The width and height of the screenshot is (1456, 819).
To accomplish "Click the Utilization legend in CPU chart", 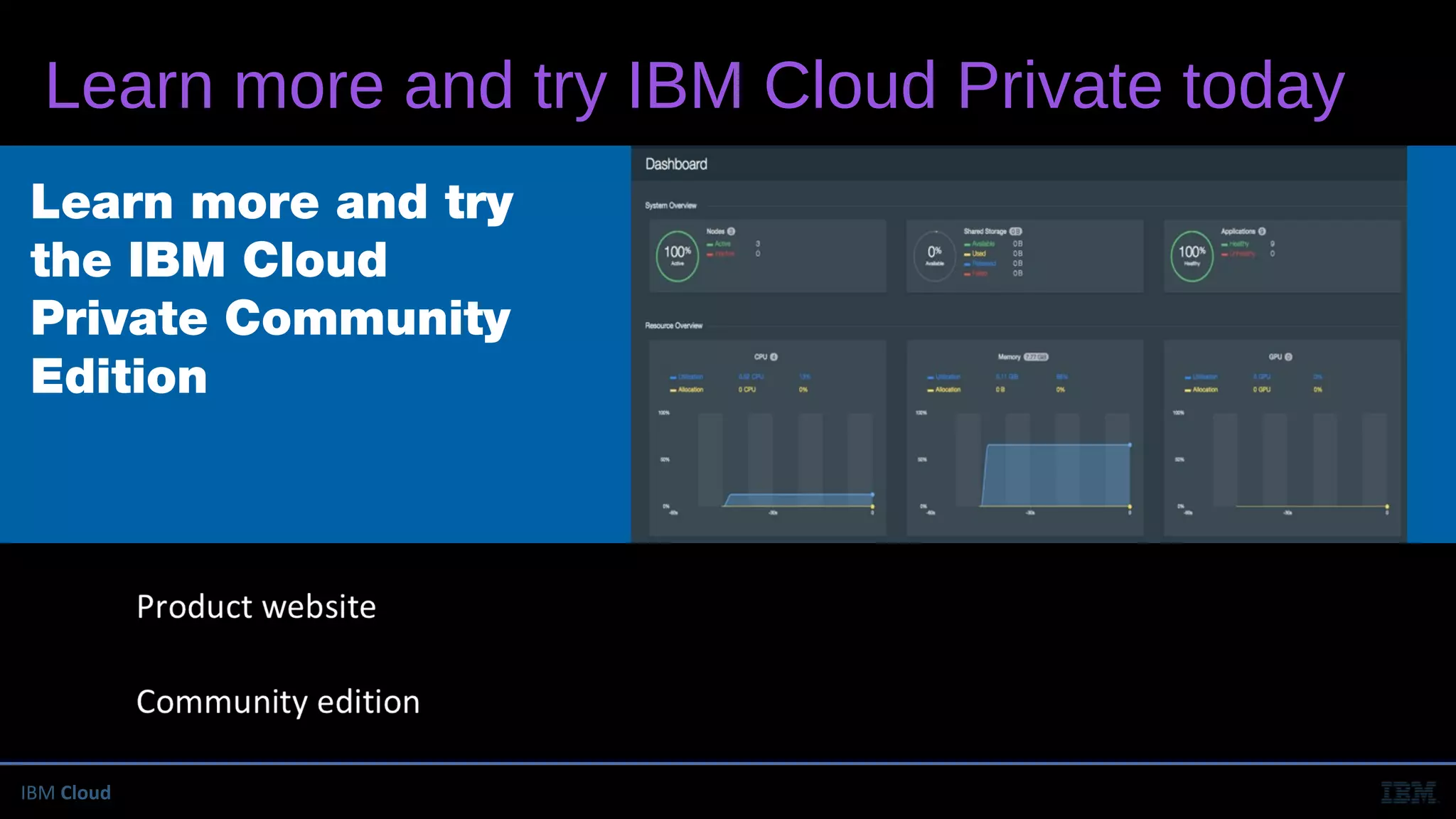I will [x=687, y=377].
